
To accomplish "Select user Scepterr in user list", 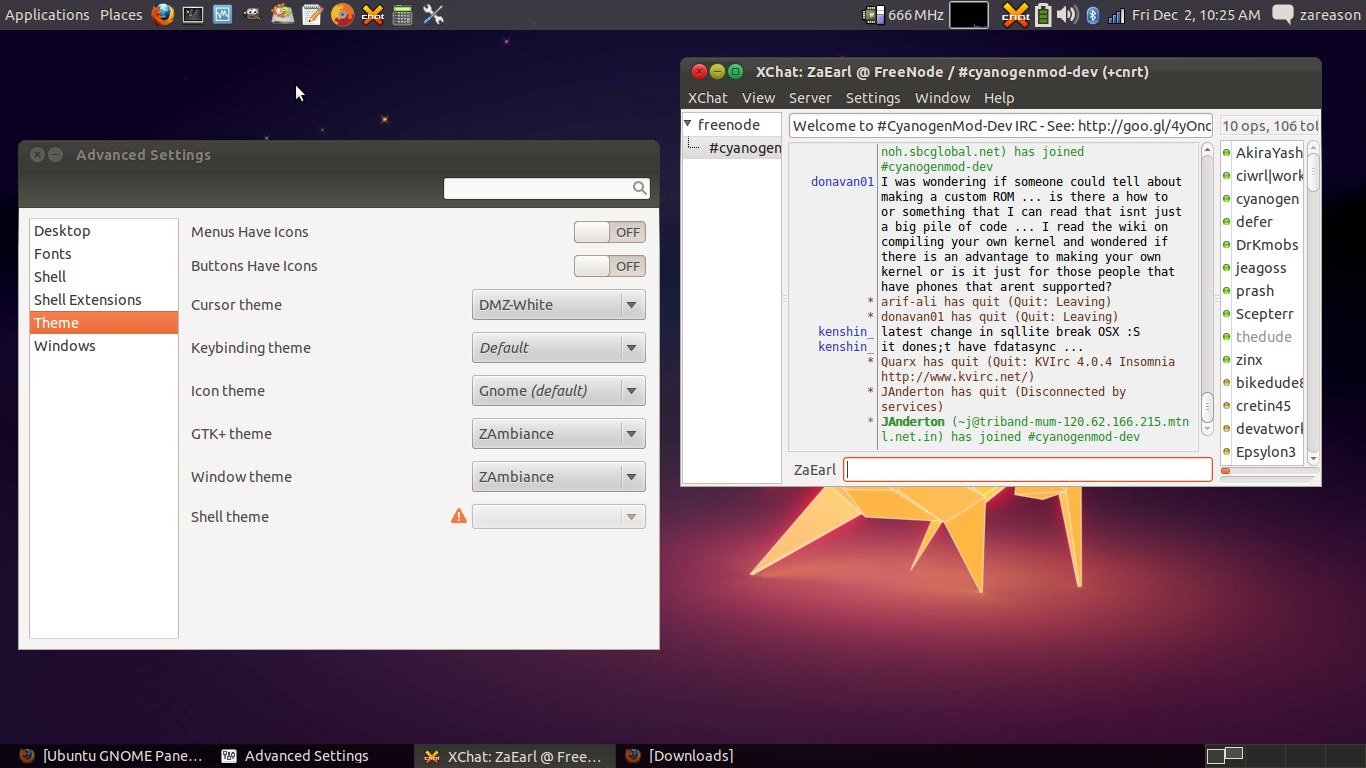I will coord(1263,314).
